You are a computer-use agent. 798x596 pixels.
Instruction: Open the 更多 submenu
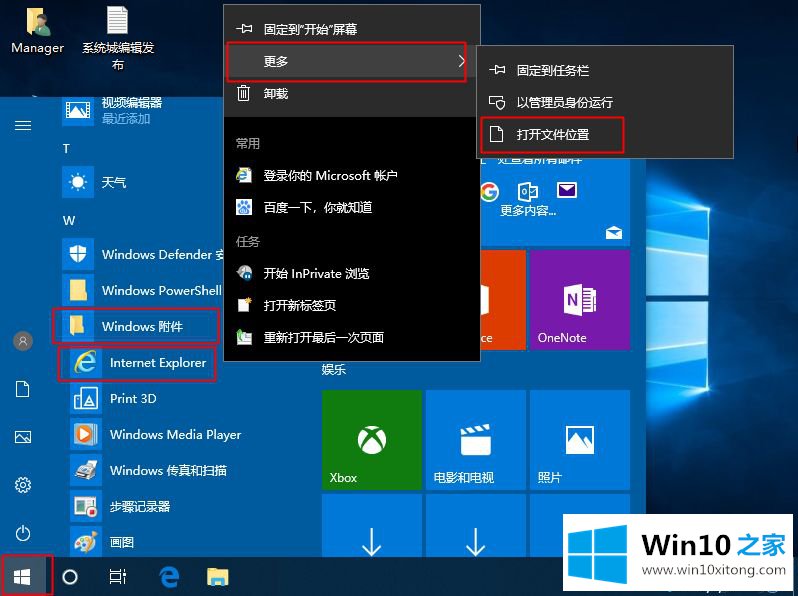345,61
